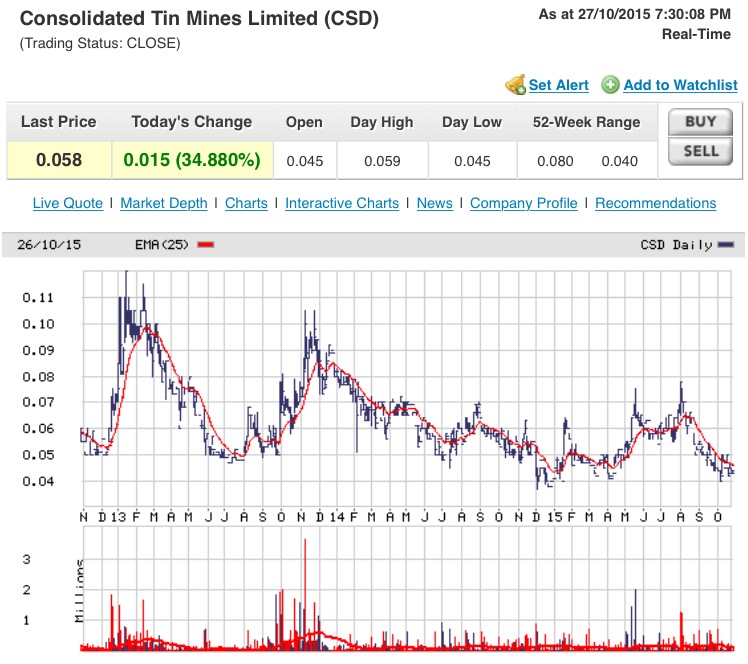This screenshot has height=664, width=748.
Task: Switch to the Charts link
Action: [x=246, y=203]
